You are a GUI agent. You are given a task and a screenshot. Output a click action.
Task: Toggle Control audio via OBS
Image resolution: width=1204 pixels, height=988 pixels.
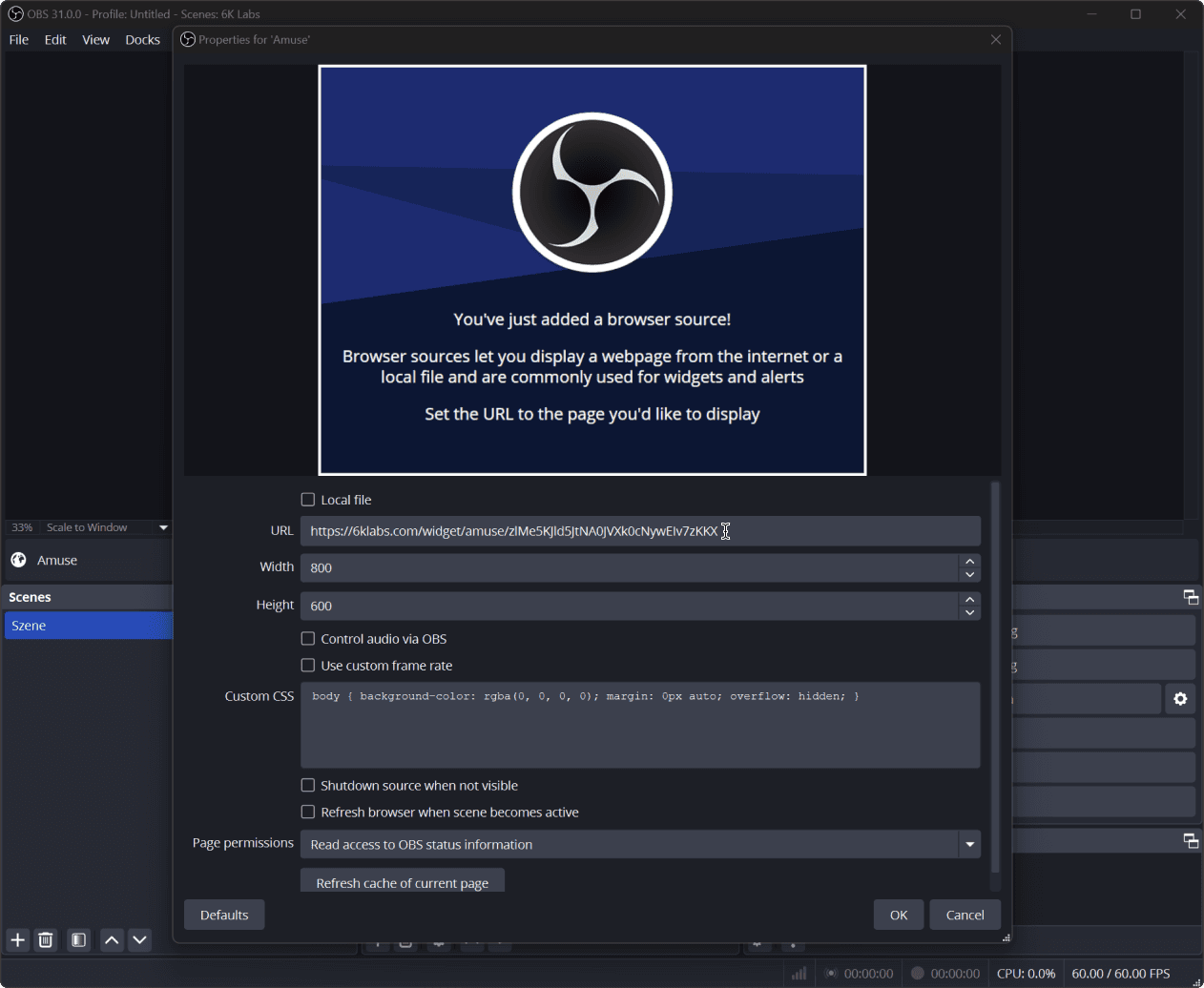point(308,639)
